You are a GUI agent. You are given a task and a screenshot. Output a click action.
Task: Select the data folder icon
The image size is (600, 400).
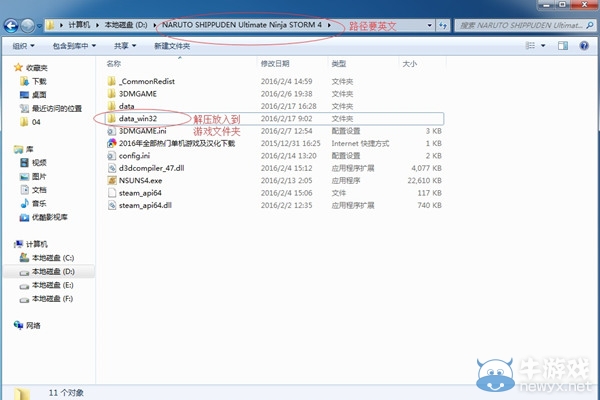coord(111,106)
